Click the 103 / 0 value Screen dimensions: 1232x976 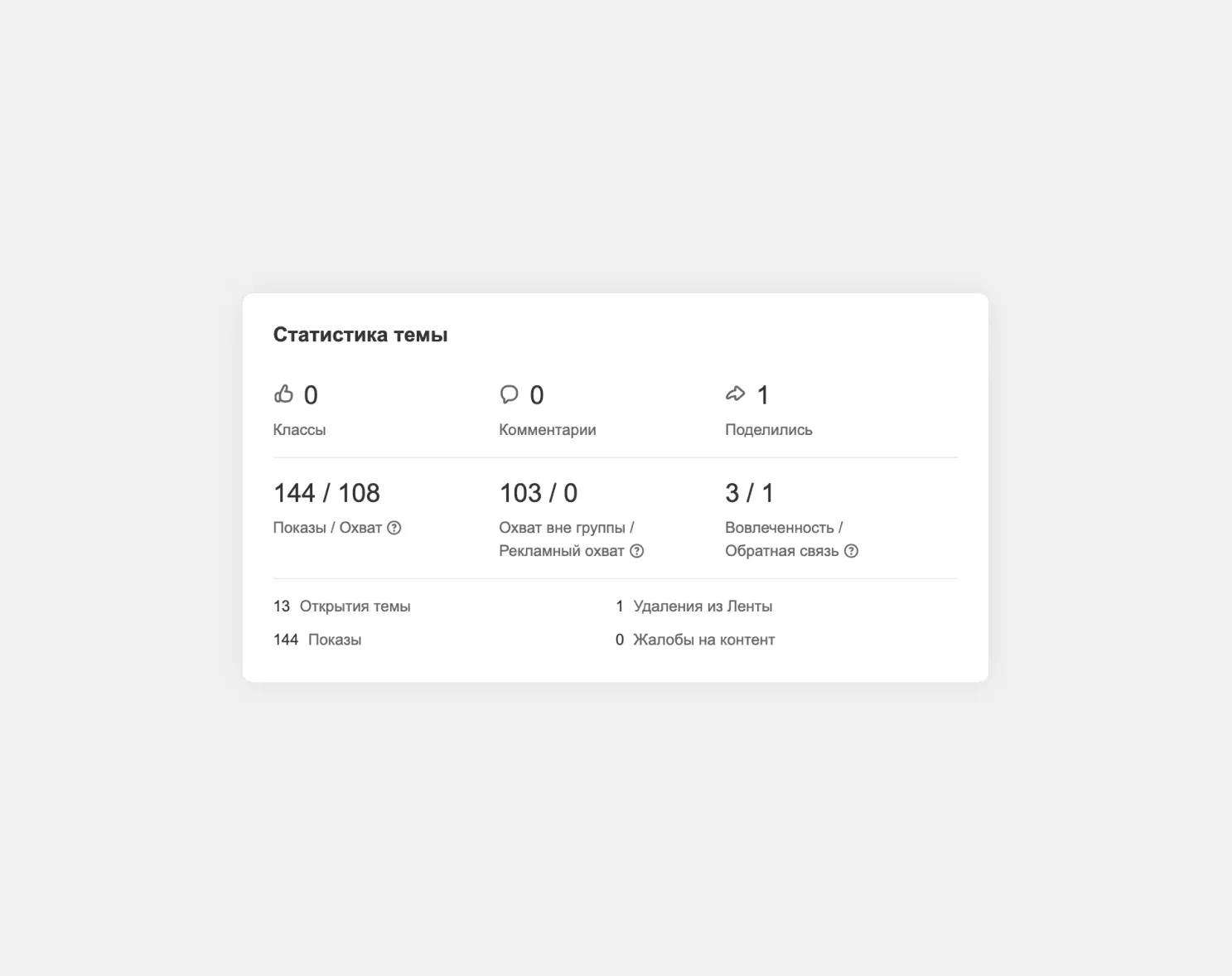(538, 493)
